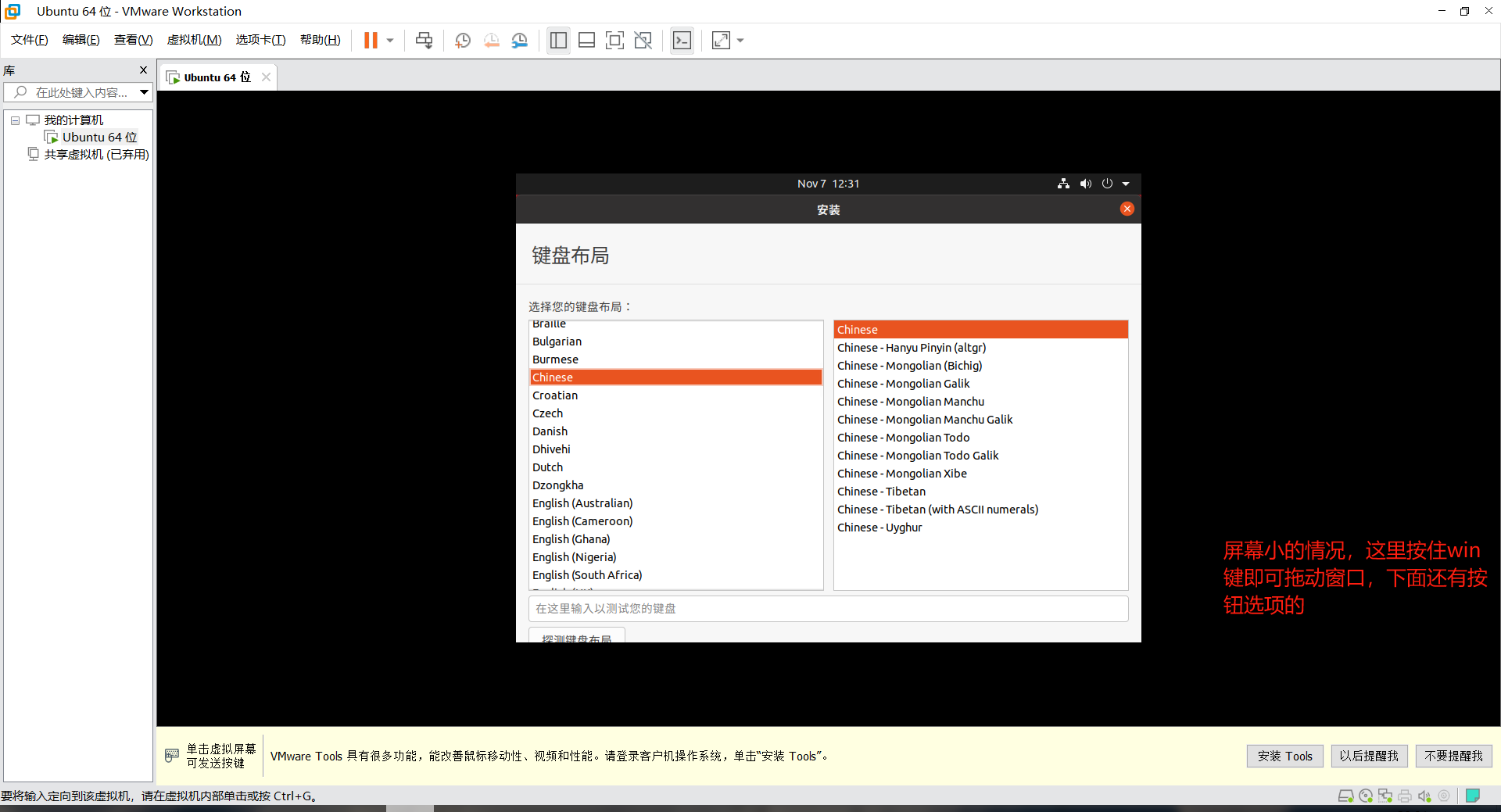Toggle the library sidebar view
This screenshot has width=1501, height=812.
coord(558,40)
